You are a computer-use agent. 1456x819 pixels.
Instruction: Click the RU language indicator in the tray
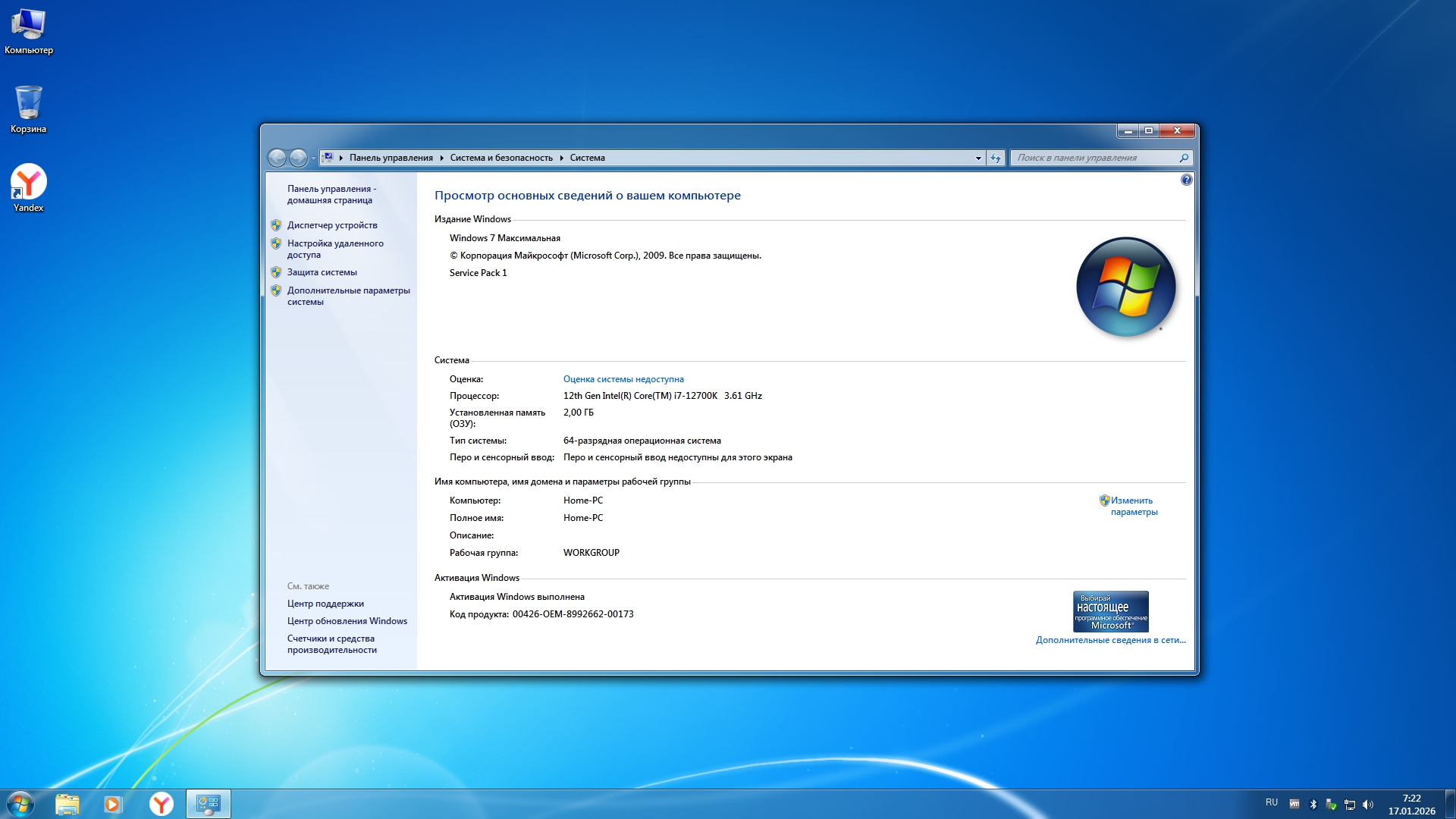1271,802
